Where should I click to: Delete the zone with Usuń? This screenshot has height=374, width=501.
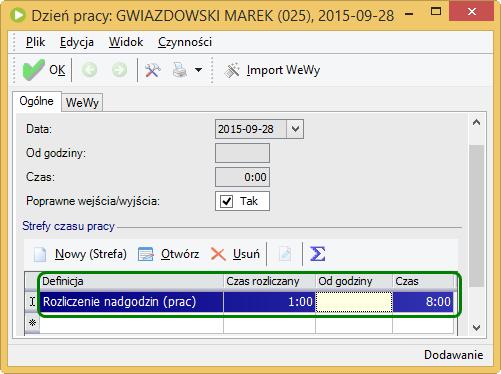(x=235, y=254)
